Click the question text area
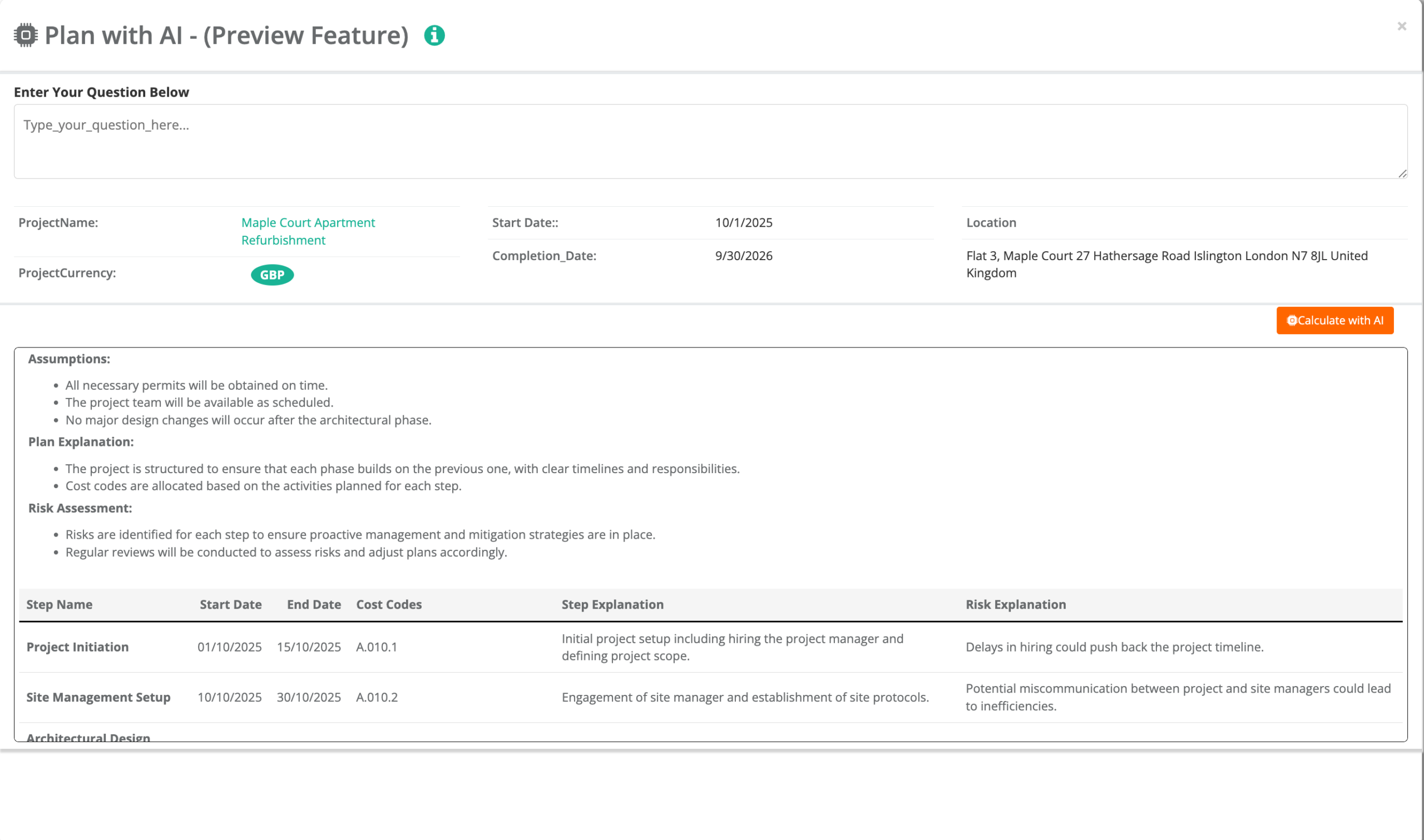This screenshot has height=840, width=1424. coord(710,142)
